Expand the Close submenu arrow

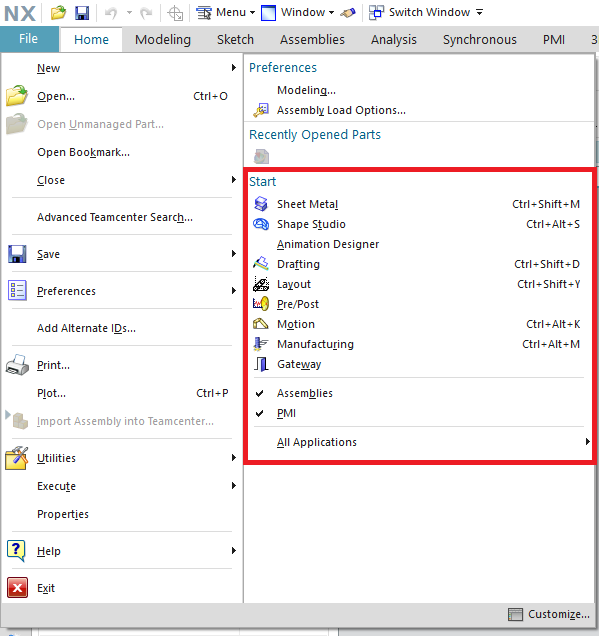pos(234,180)
